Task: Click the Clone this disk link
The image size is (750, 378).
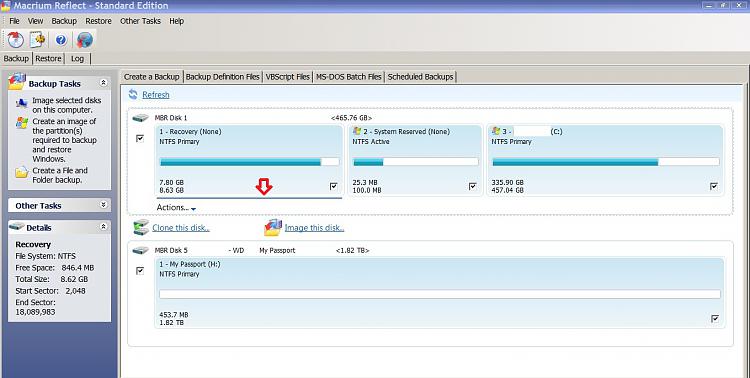Action: (181, 228)
